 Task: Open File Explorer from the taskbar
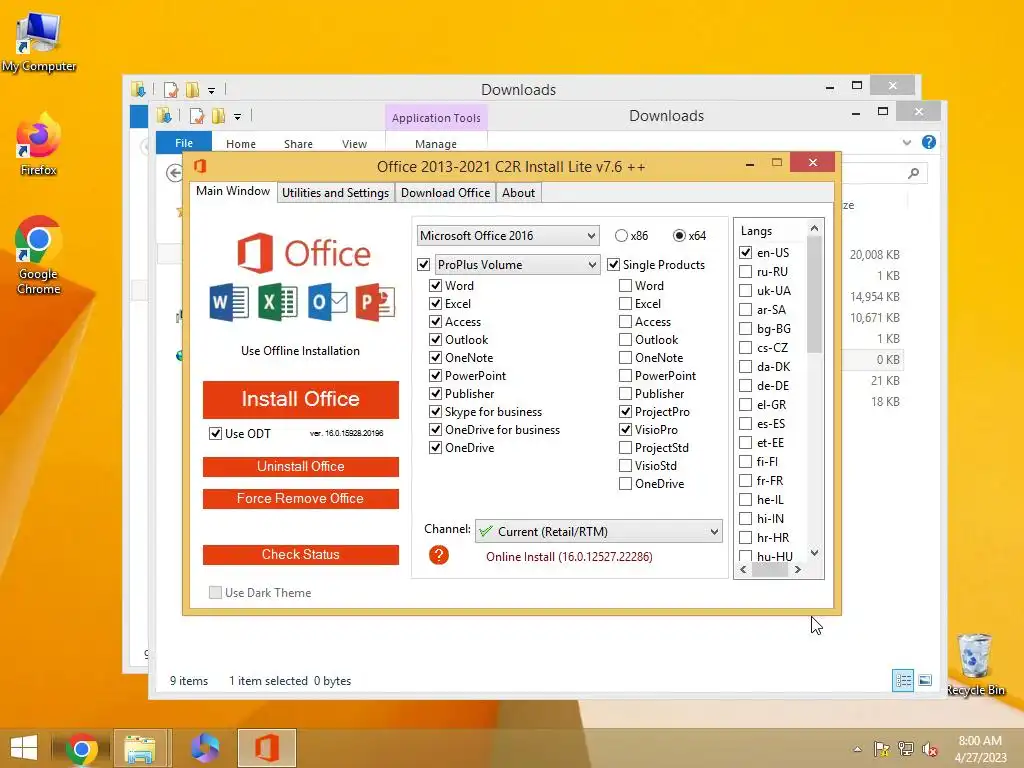140,748
